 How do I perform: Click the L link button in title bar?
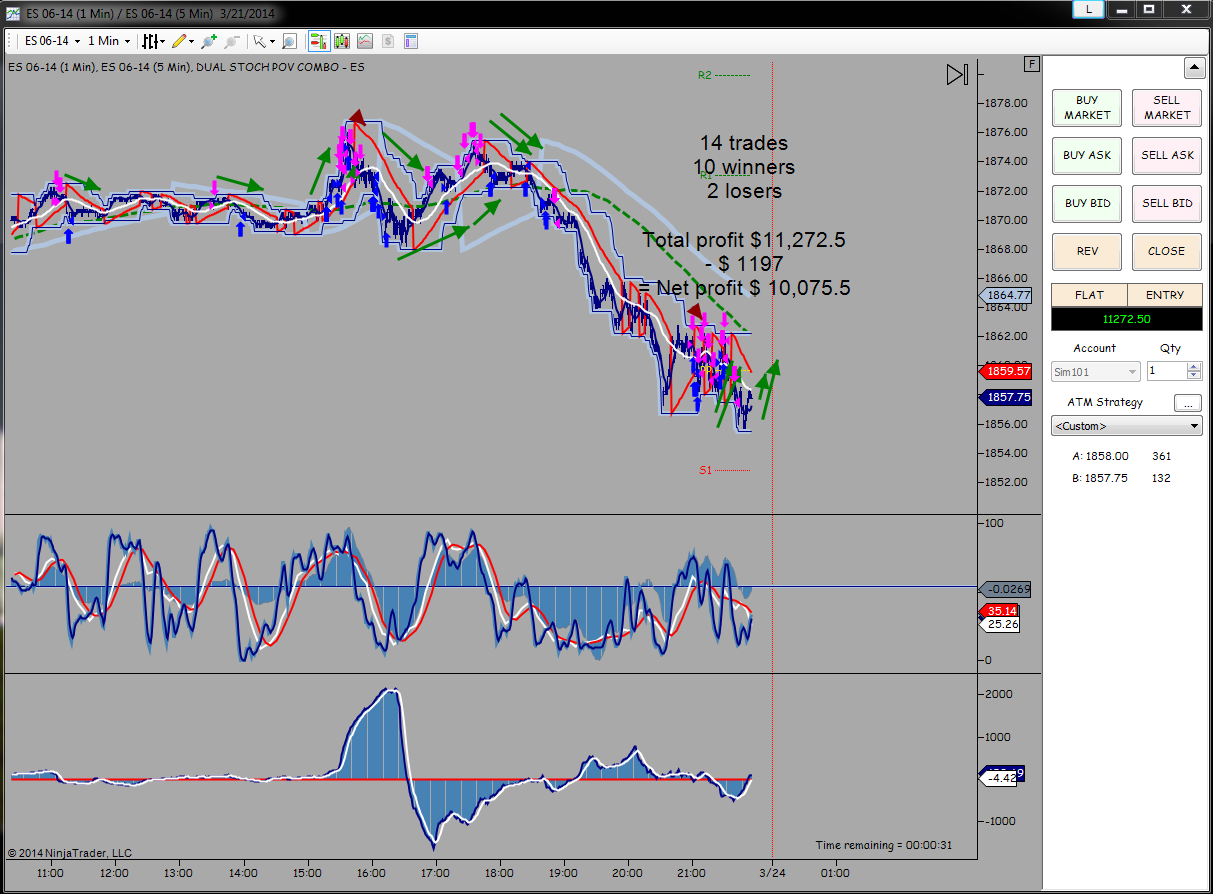tap(1088, 9)
